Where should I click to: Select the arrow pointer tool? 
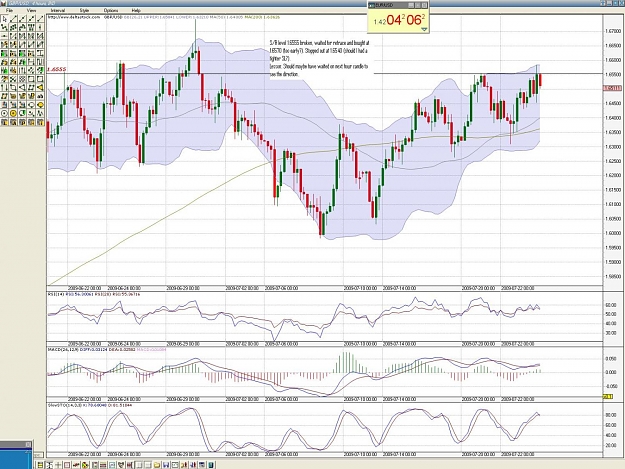click(4, 19)
